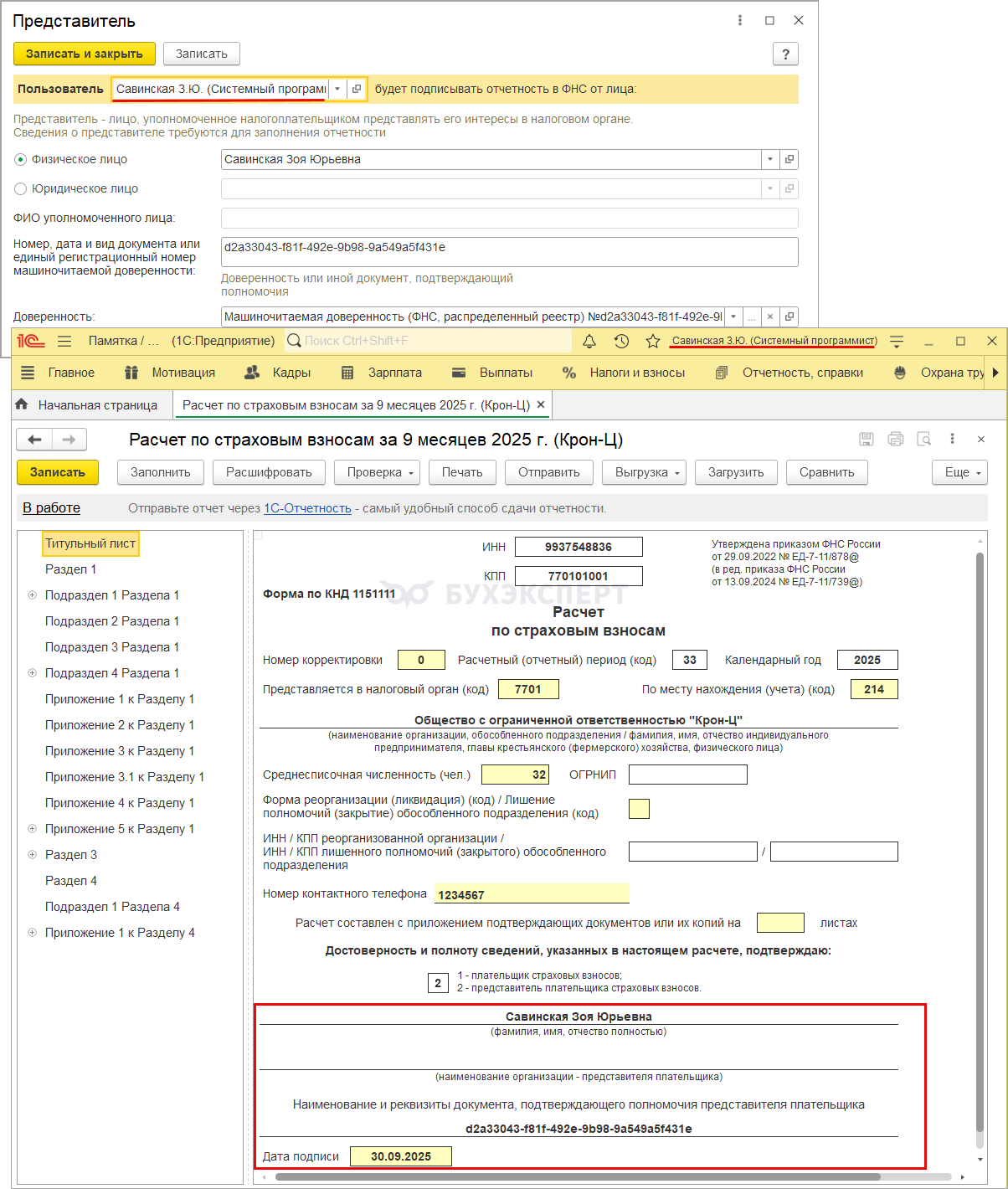
Task: Select the Юридическое лицо radio button
Action: [x=21, y=188]
